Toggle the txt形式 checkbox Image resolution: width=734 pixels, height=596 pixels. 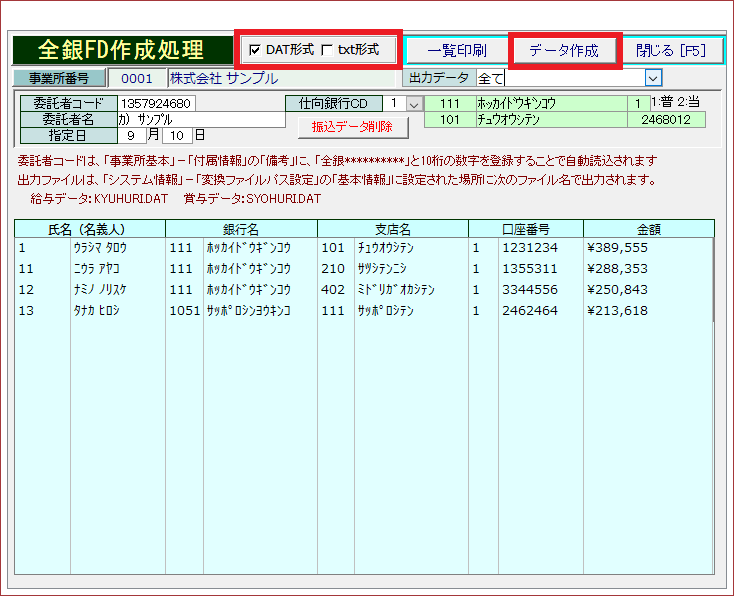pos(327,50)
